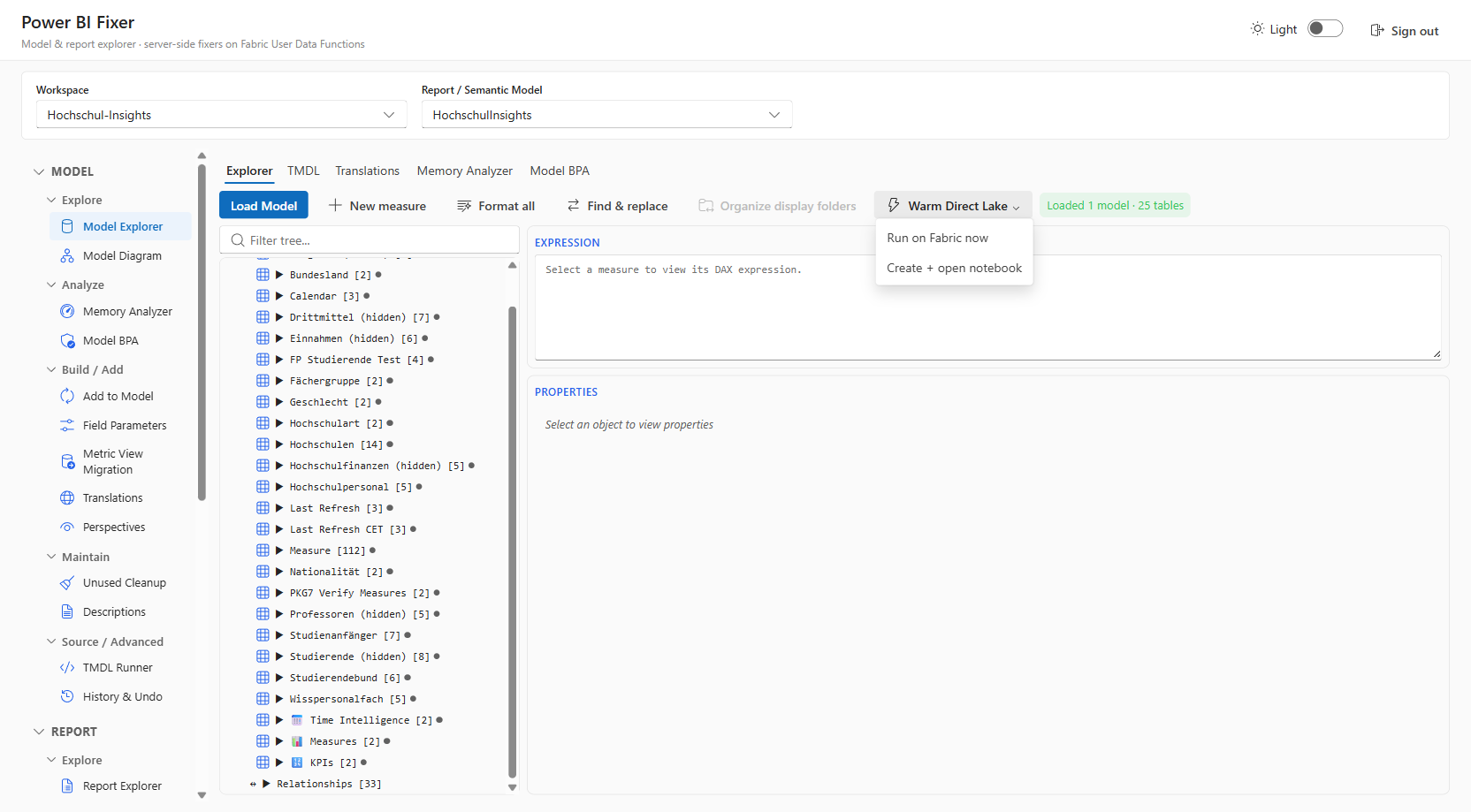Viewport: 1471px width, 812px height.
Task: Open Metric View Migration icon
Action: pyautogui.click(x=67, y=461)
